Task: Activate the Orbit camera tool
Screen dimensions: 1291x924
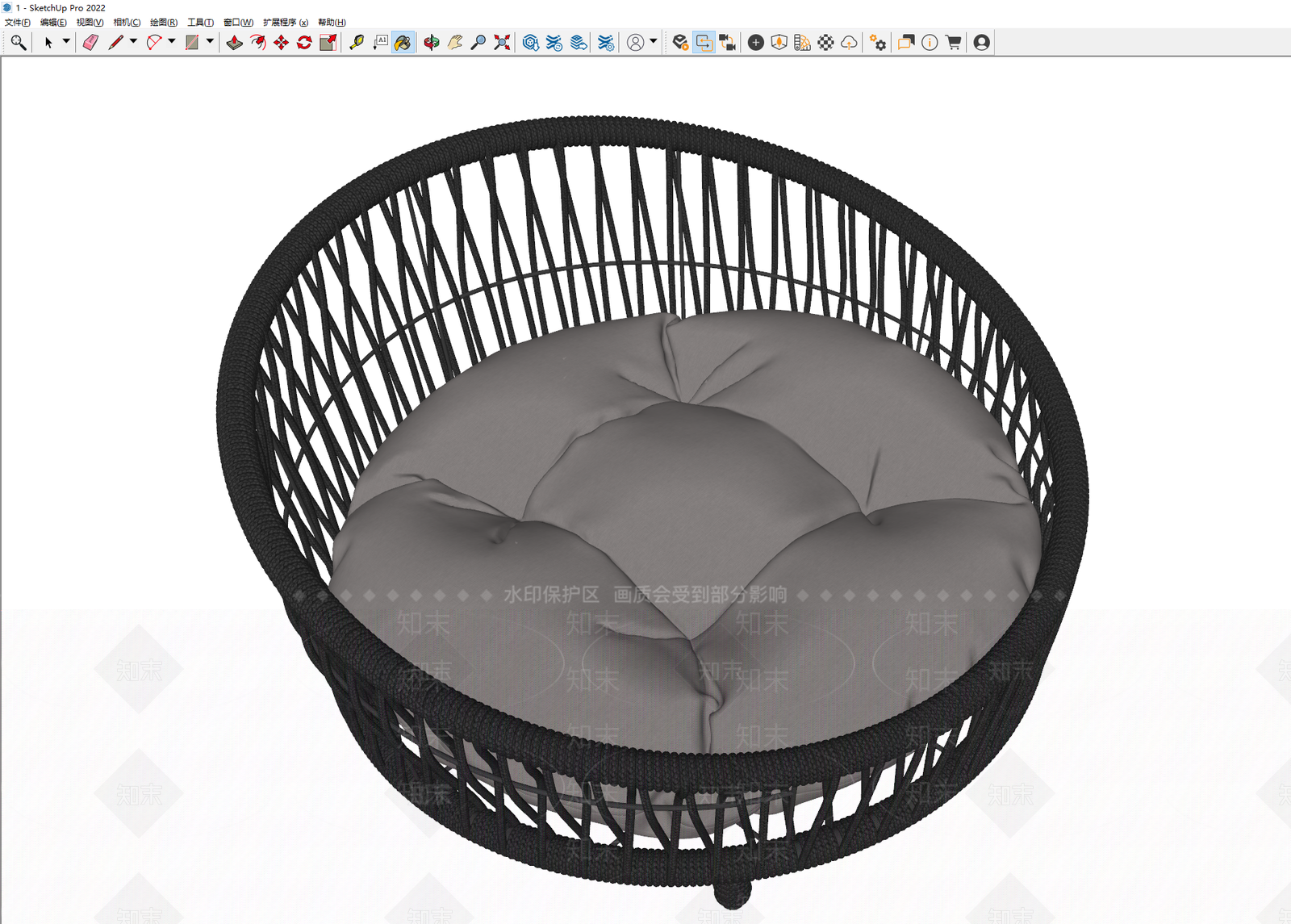Action: point(432,43)
